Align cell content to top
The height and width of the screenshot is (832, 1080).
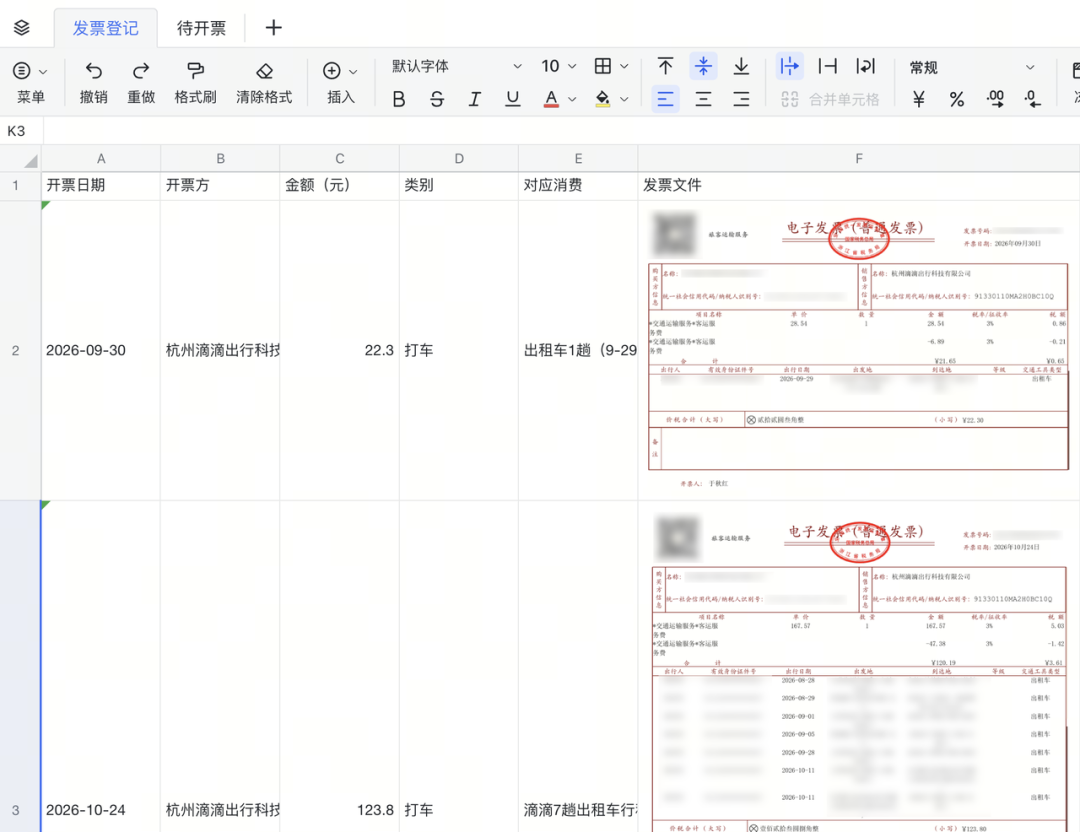[665, 67]
